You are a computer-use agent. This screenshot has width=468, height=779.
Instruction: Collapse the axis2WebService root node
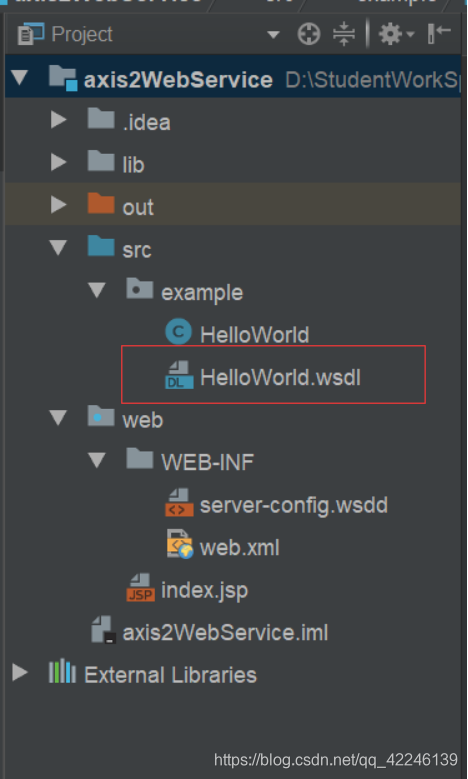pyautogui.click(x=20, y=78)
